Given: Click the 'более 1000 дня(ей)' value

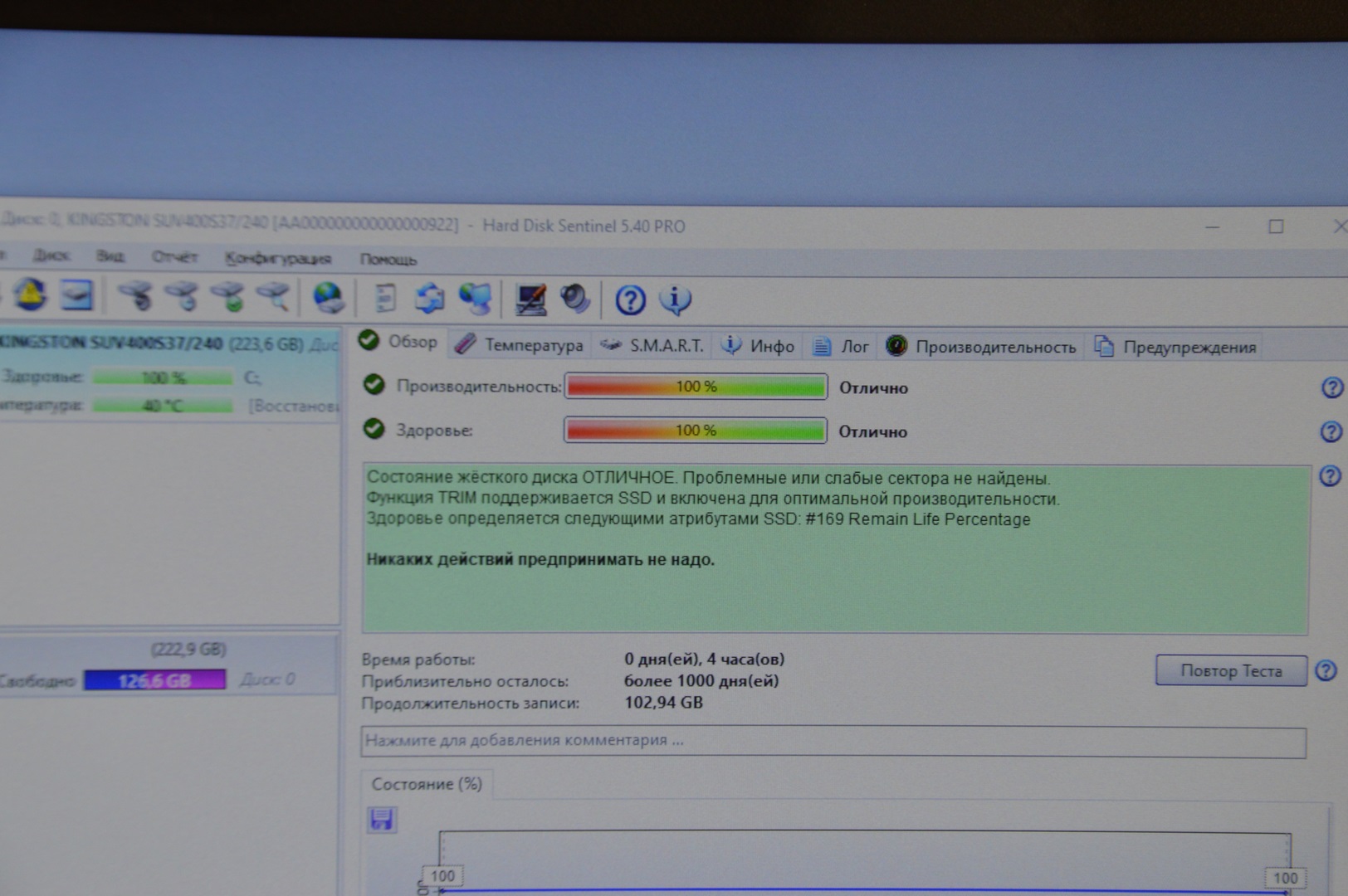Looking at the screenshot, I should pyautogui.click(x=701, y=681).
